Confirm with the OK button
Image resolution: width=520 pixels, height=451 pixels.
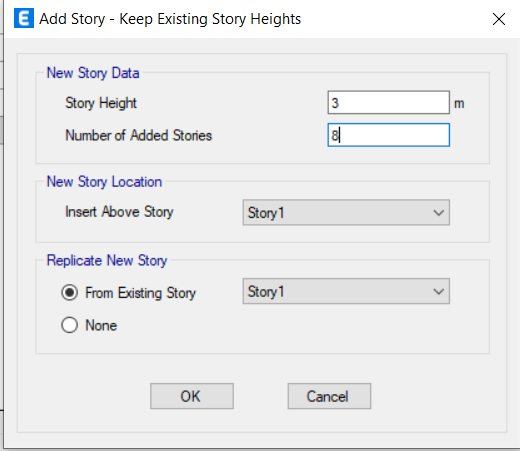[192, 396]
